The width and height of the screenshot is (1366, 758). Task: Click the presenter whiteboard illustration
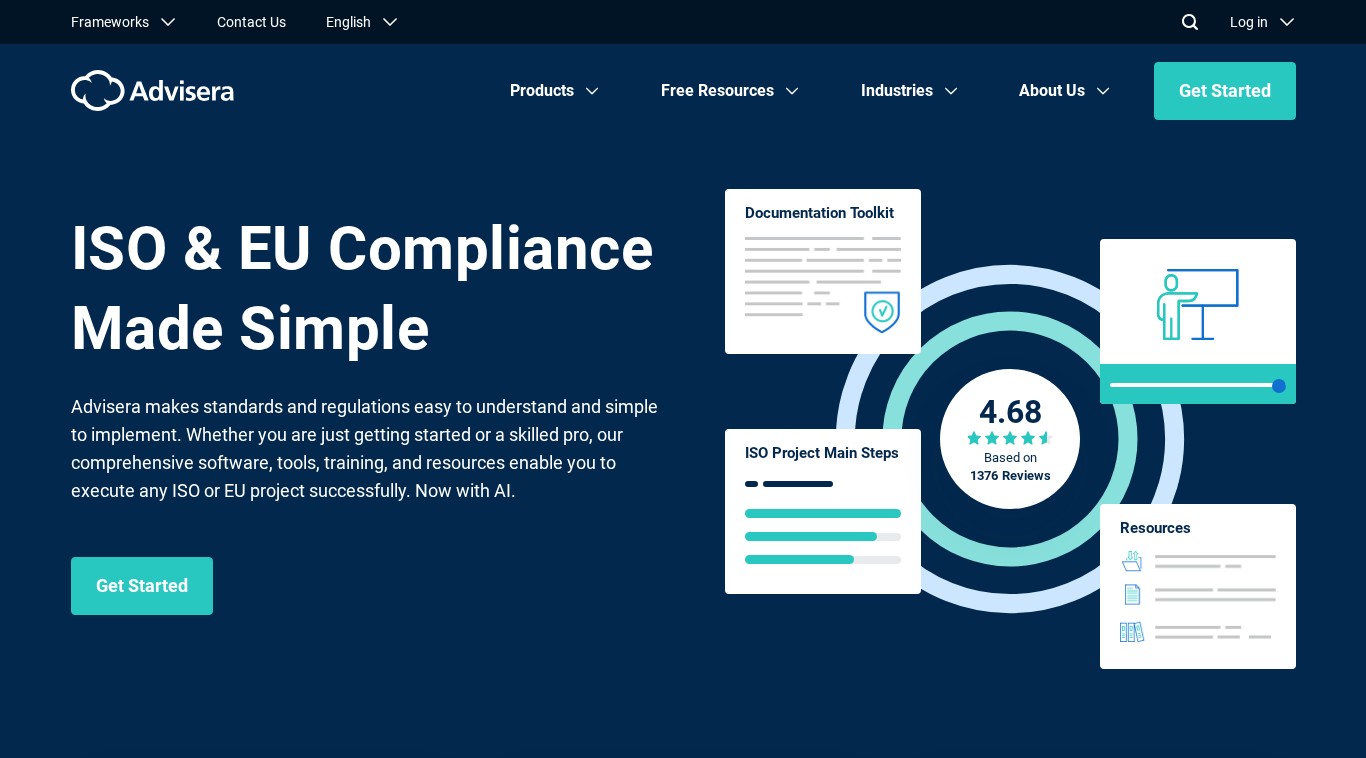coord(1197,305)
